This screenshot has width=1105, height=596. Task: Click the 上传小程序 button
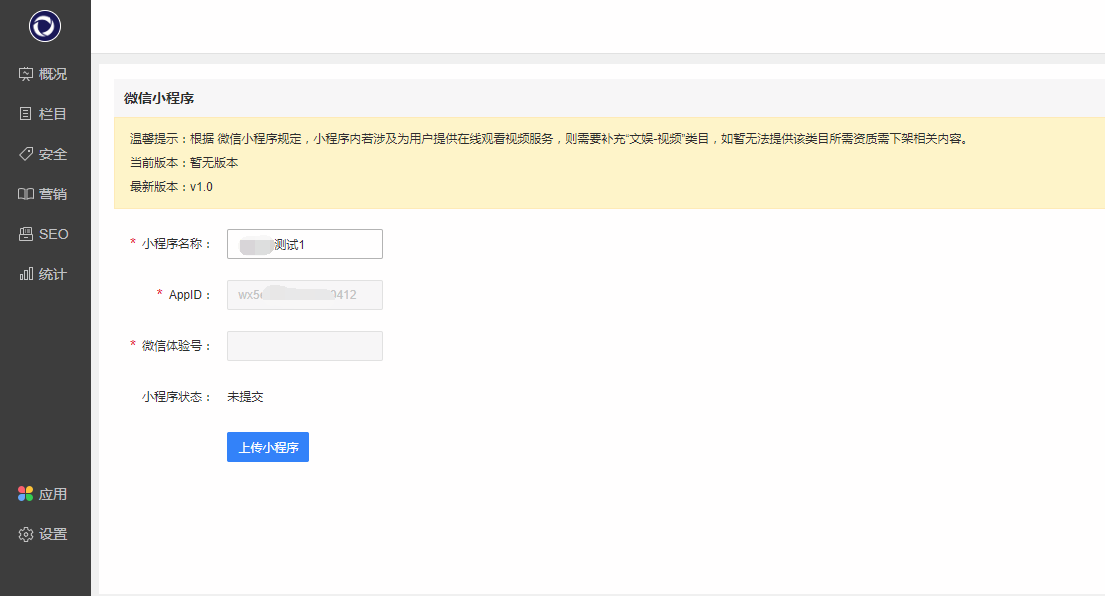[268, 447]
